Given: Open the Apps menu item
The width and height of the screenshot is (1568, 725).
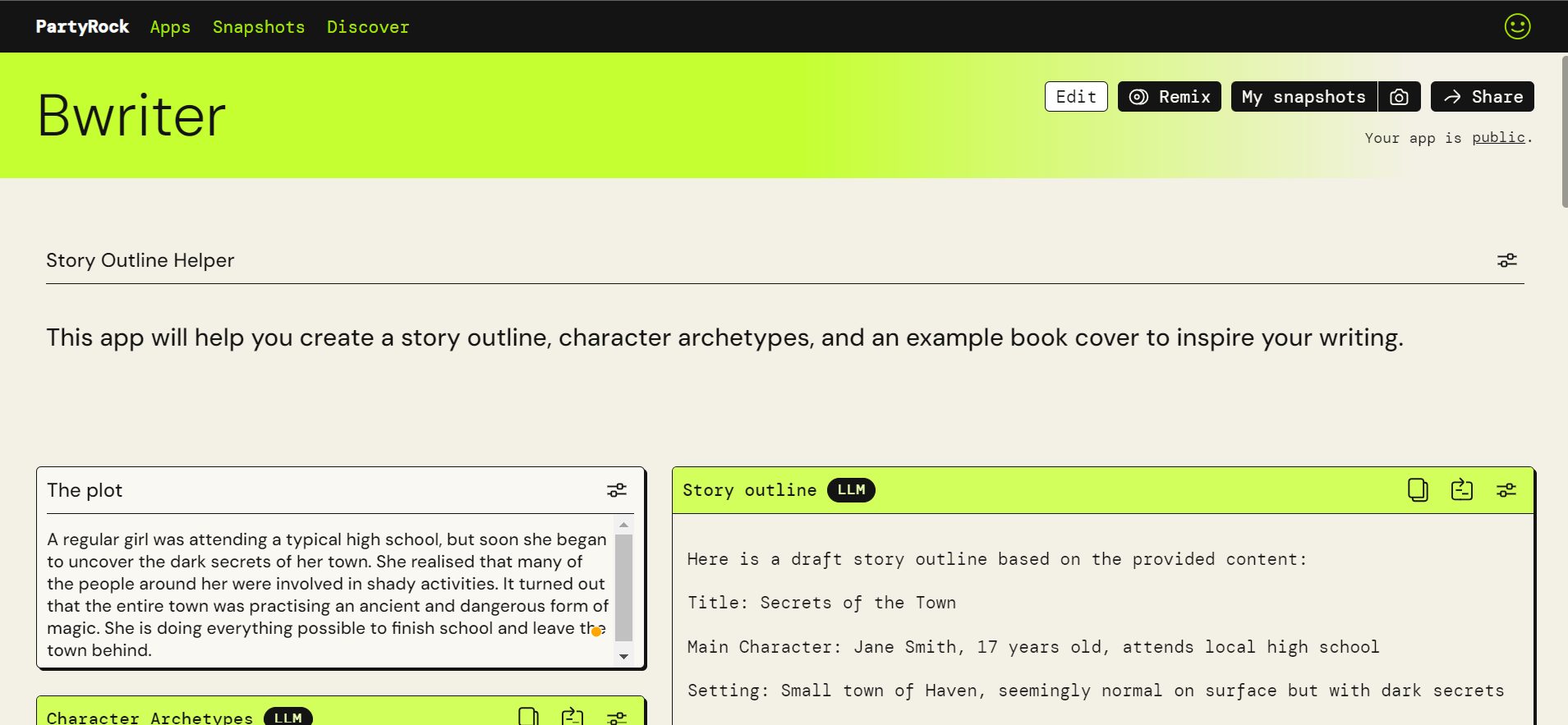Looking at the screenshot, I should point(170,27).
